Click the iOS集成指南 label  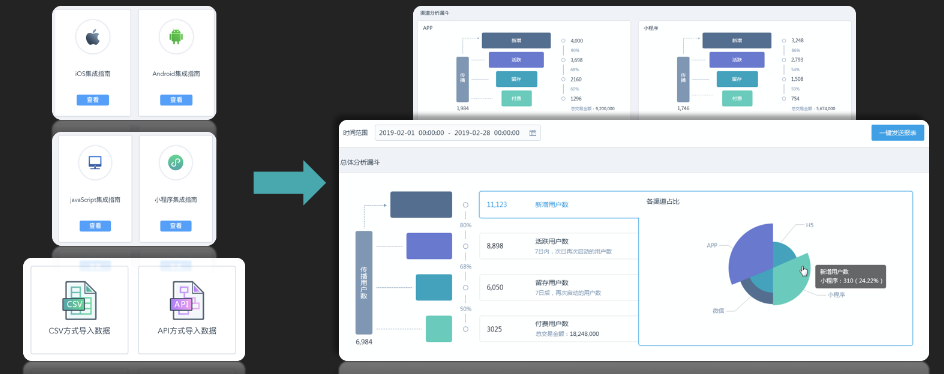(92, 73)
